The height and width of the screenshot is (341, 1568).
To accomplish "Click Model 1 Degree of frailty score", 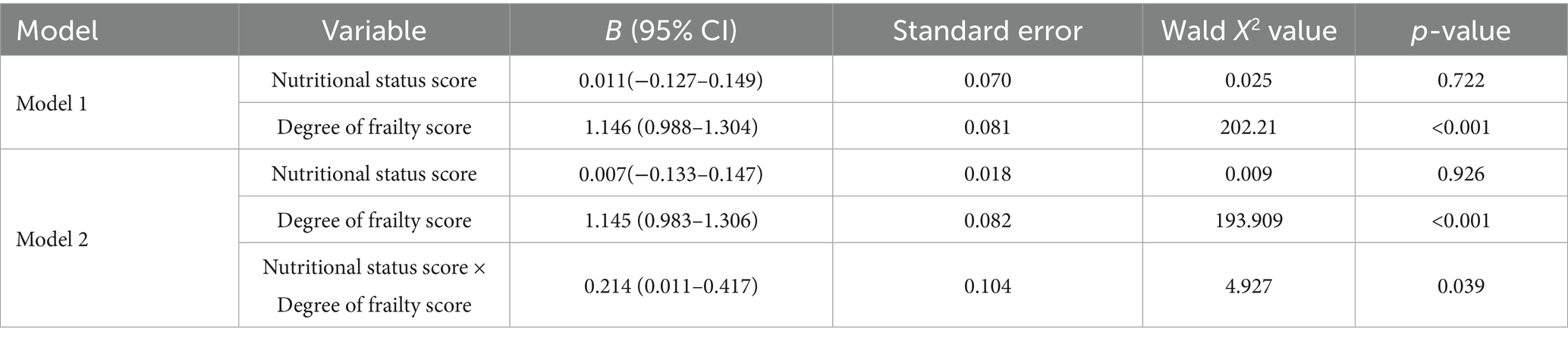I will click(374, 127).
